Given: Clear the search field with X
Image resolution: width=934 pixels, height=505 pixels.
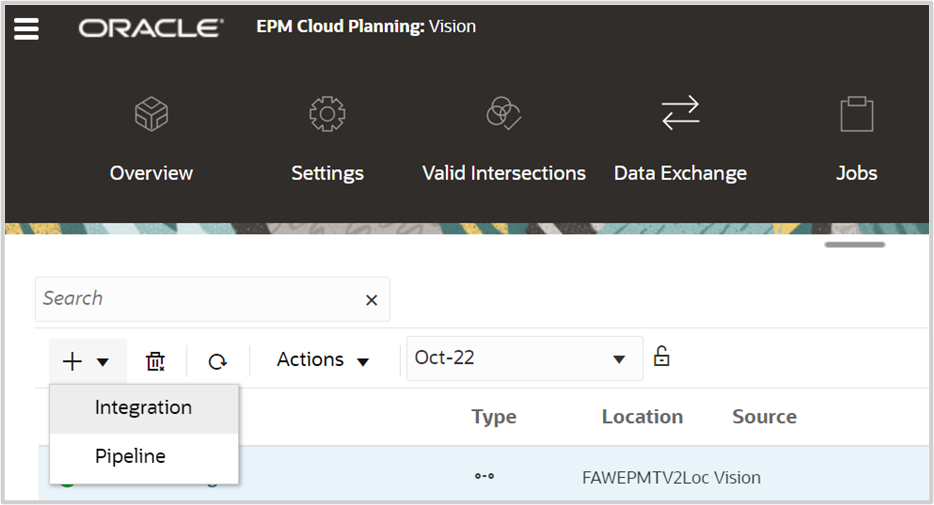Looking at the screenshot, I should click(371, 300).
